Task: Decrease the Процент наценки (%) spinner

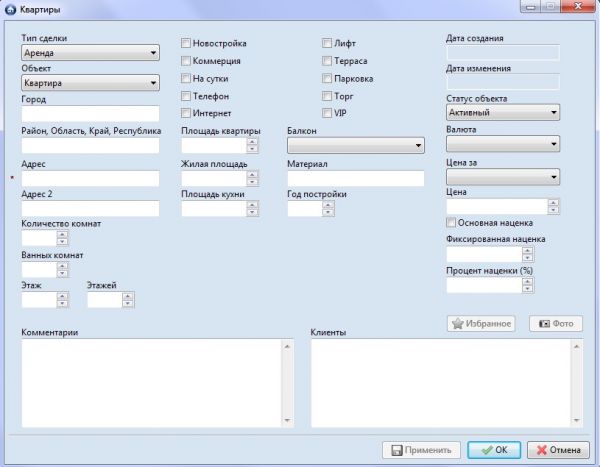Action: [x=527, y=289]
